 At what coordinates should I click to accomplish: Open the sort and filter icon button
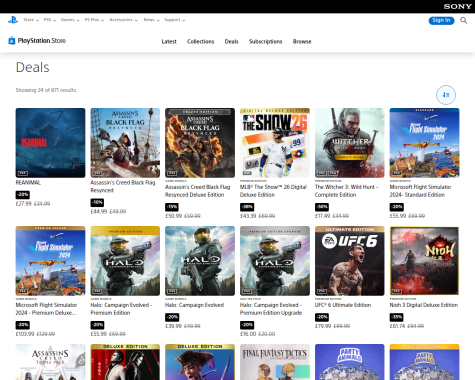[446, 95]
